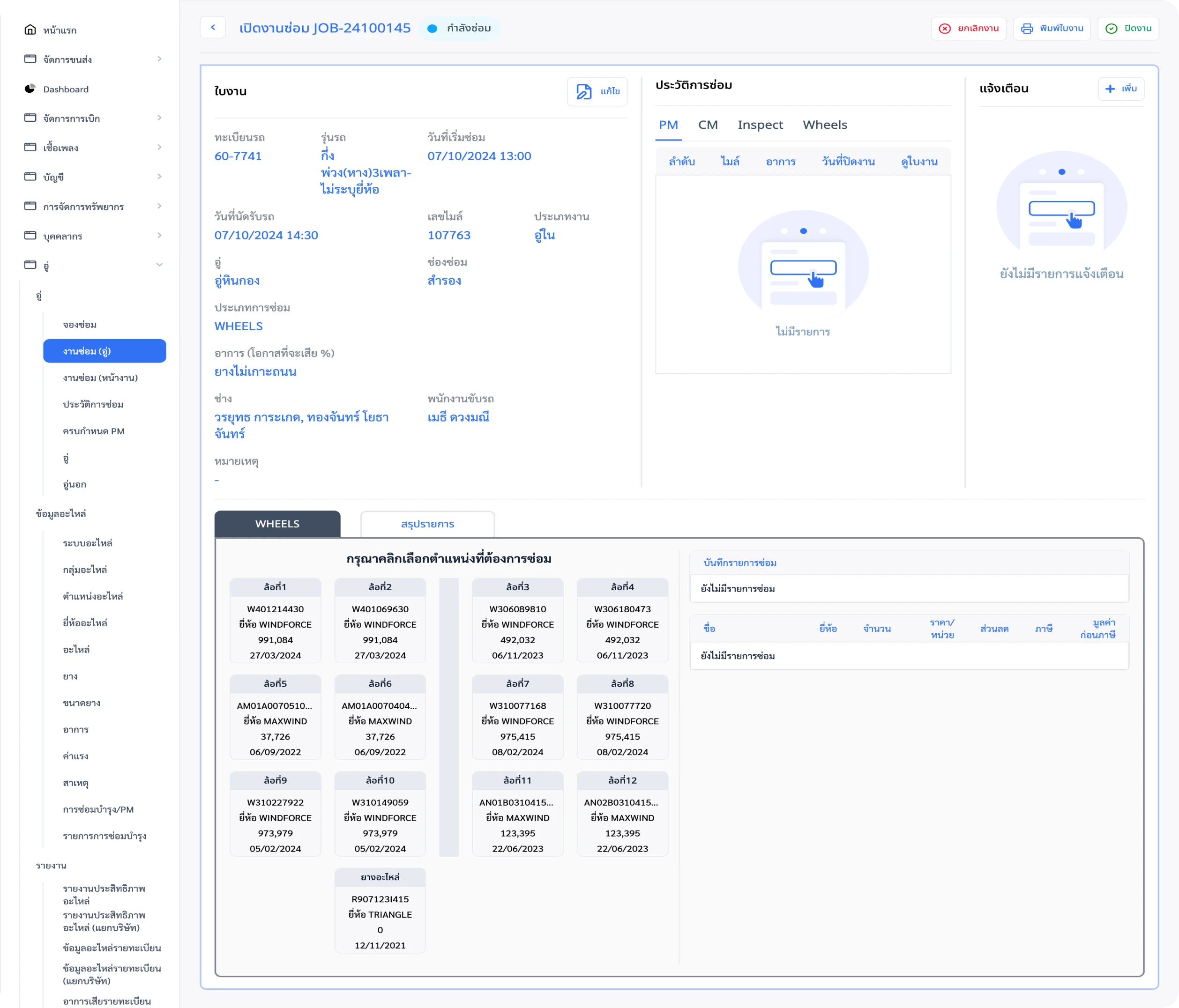Open ระบบอะไหล่ sidebar item
Screen dimensions: 1179x1008
click(x=88, y=543)
